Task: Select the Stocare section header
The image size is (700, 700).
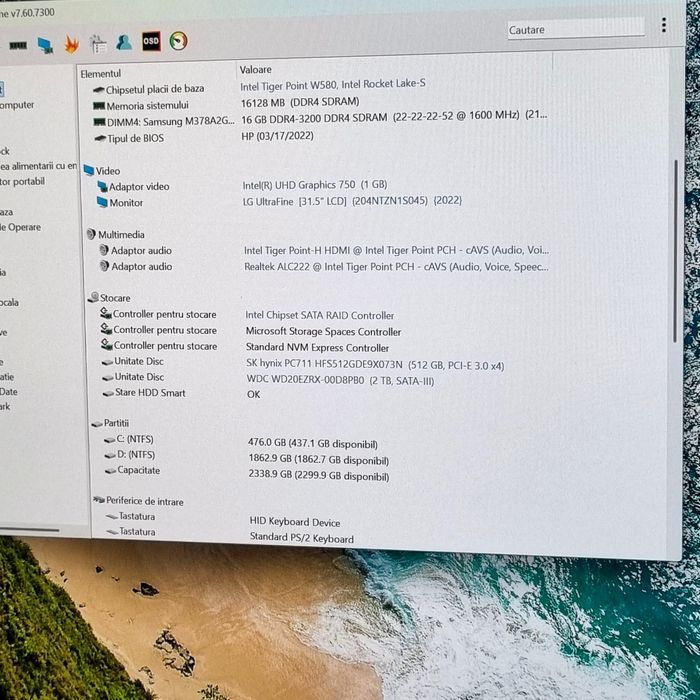Action: point(109,298)
